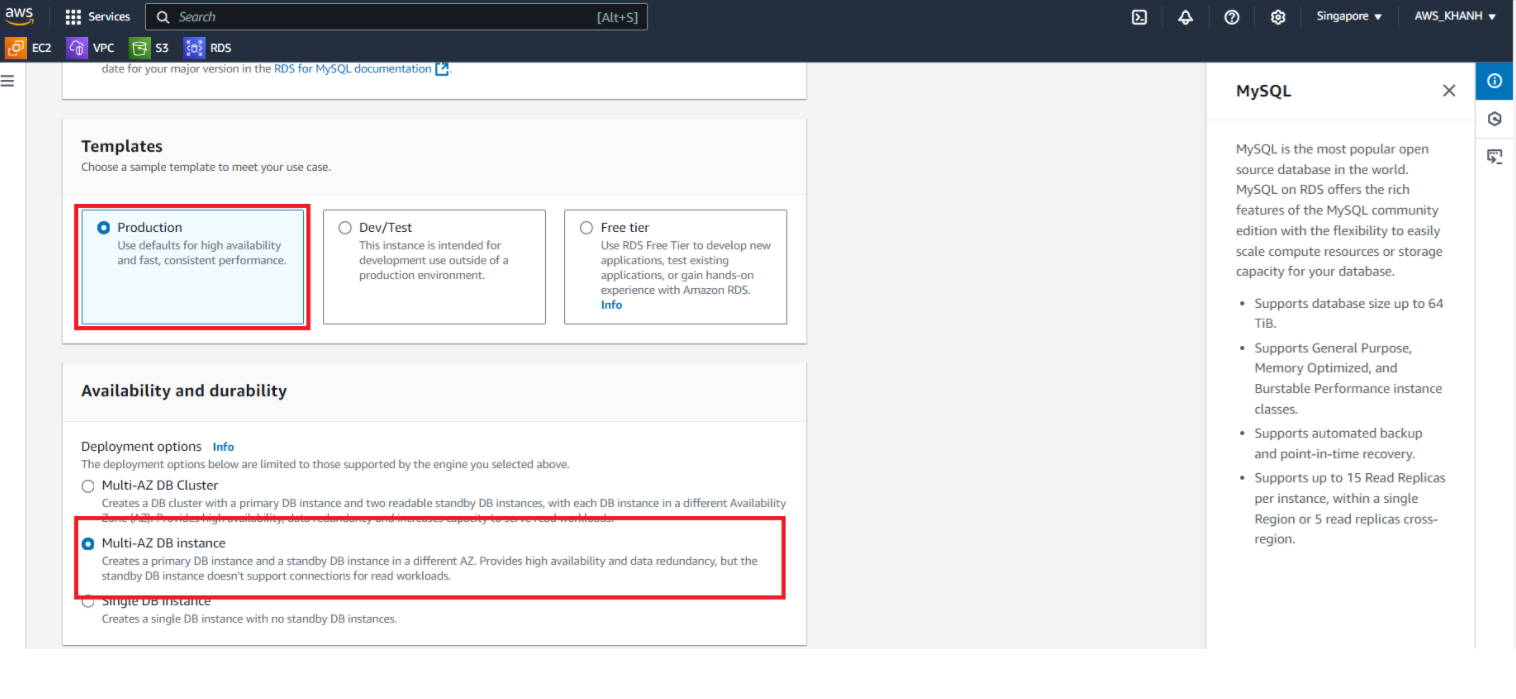Expand the AWS_KHANH account menu
Image resolution: width=1516 pixels, height=699 pixels.
click(x=1455, y=17)
